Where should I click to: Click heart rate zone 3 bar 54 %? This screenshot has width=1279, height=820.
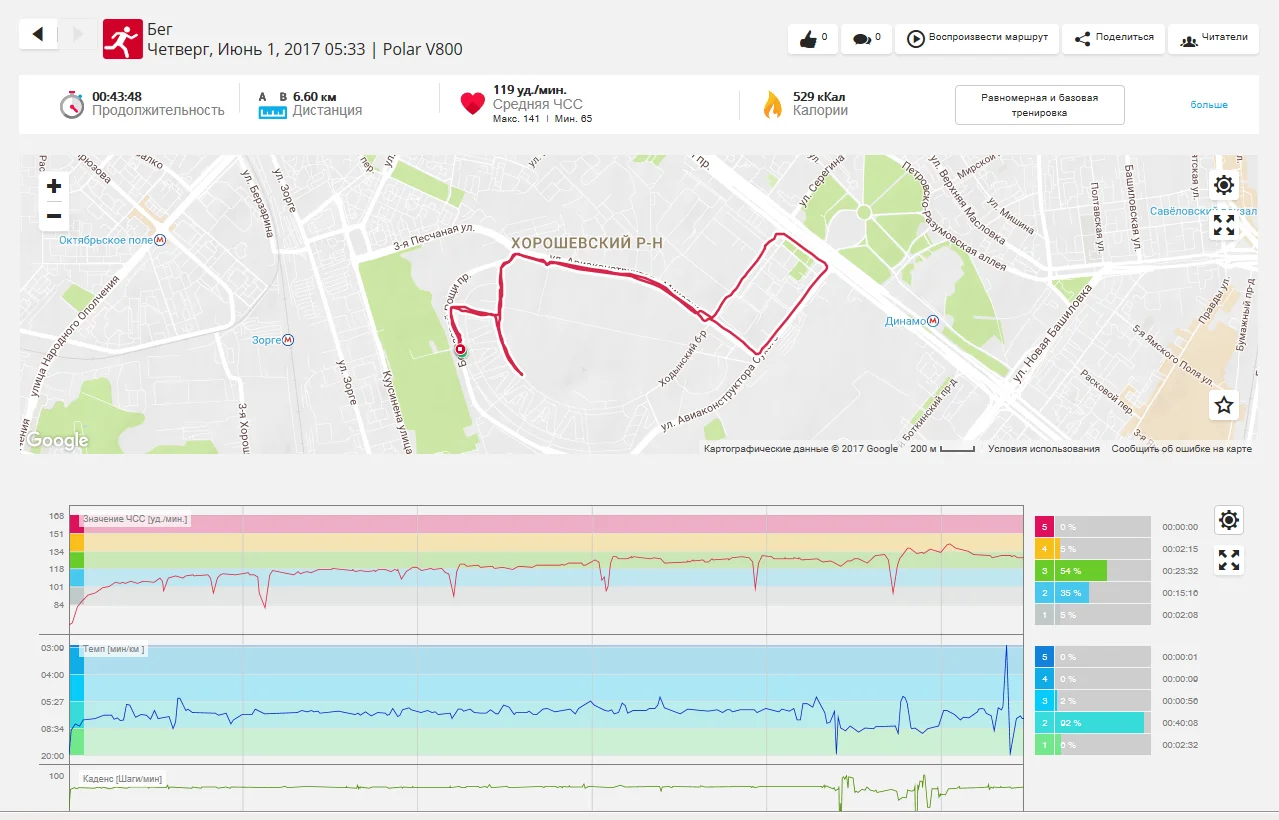click(x=1081, y=571)
